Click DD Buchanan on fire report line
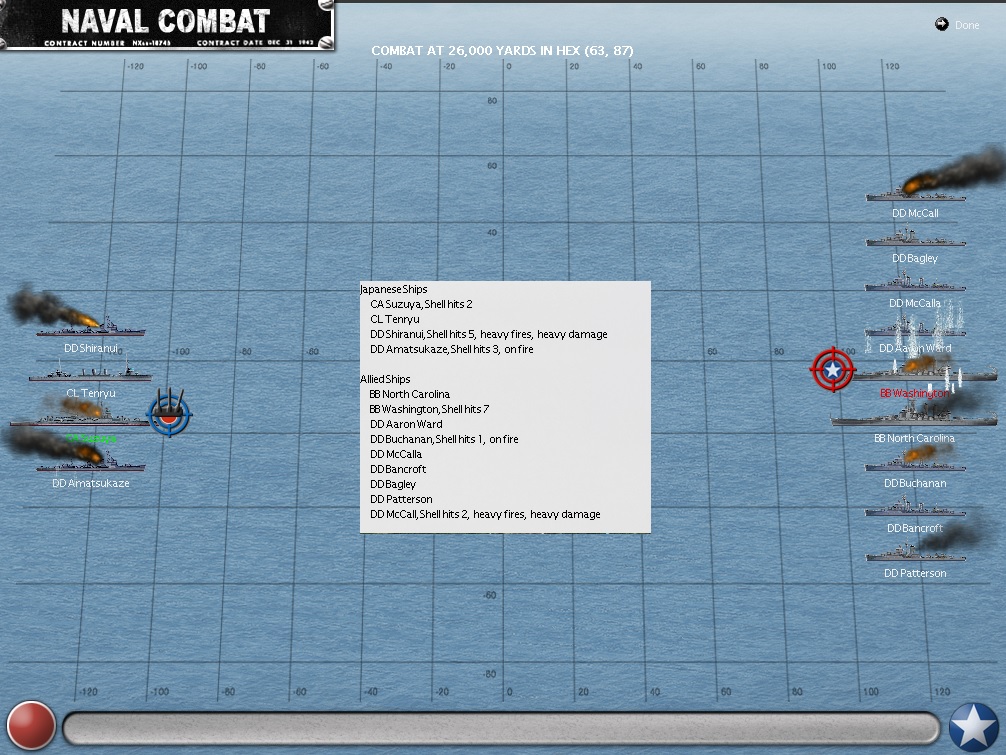The image size is (1006, 755). [444, 439]
